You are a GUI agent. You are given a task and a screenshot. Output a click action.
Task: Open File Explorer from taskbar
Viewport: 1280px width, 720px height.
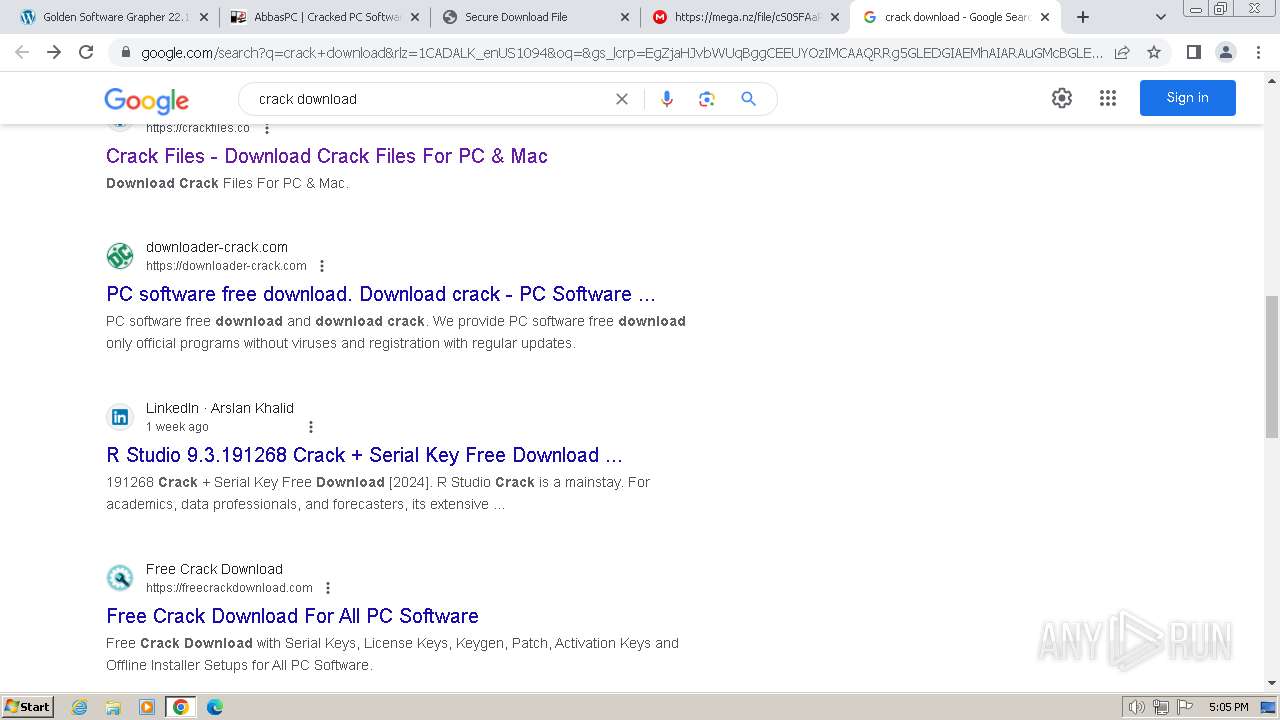click(x=113, y=707)
